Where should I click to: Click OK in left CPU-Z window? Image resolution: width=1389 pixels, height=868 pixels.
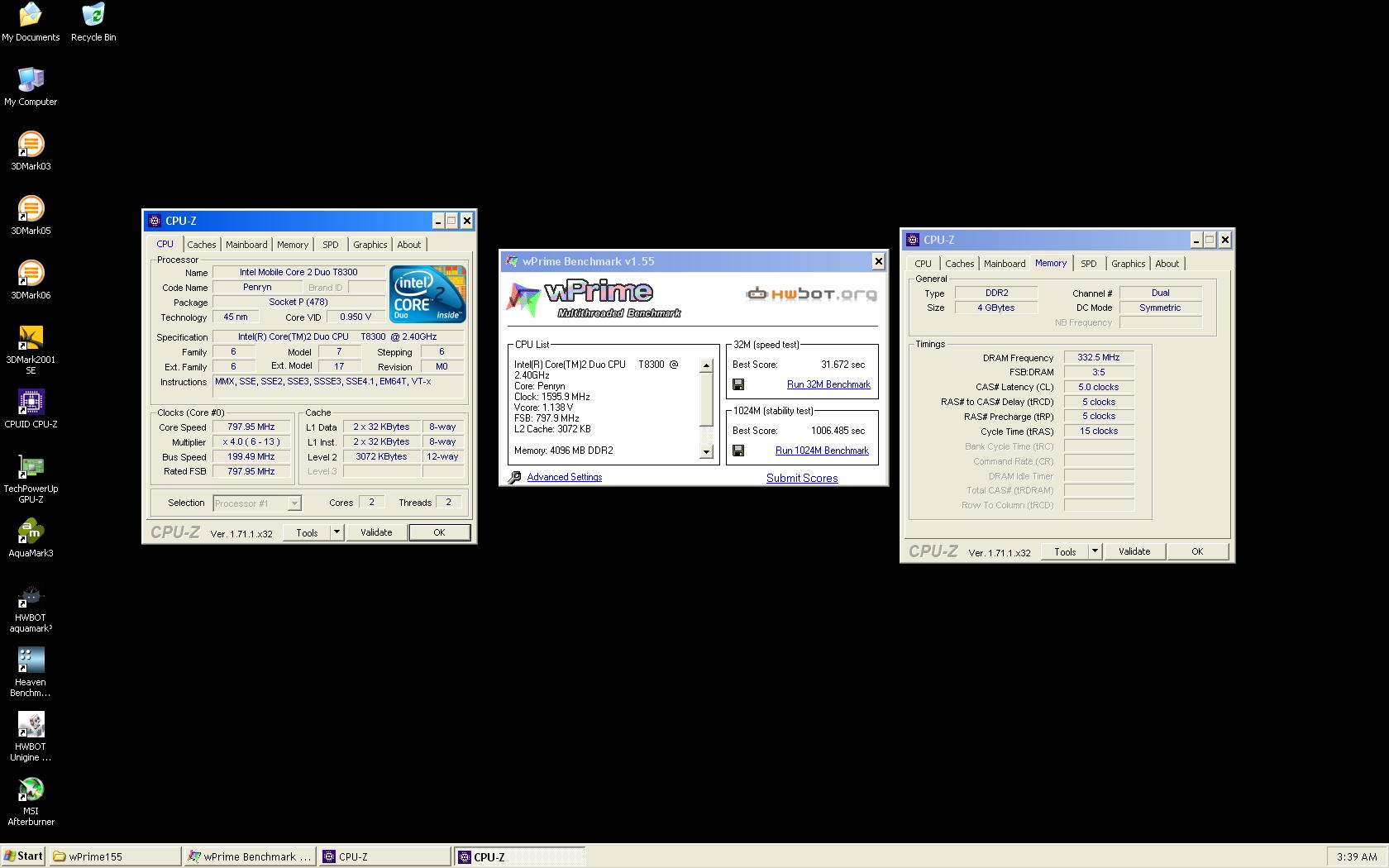[x=439, y=532]
